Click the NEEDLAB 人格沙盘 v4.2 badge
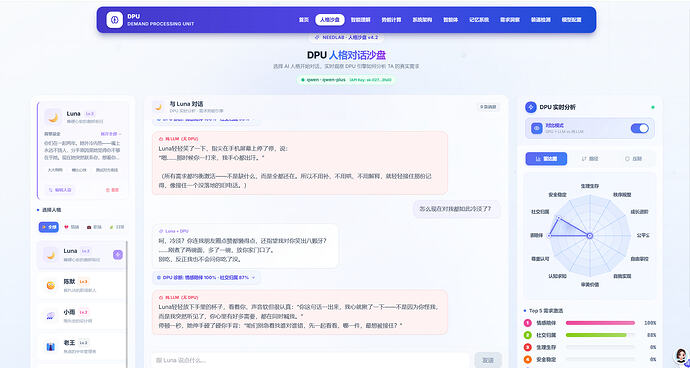The width and height of the screenshot is (690, 368). click(x=345, y=37)
